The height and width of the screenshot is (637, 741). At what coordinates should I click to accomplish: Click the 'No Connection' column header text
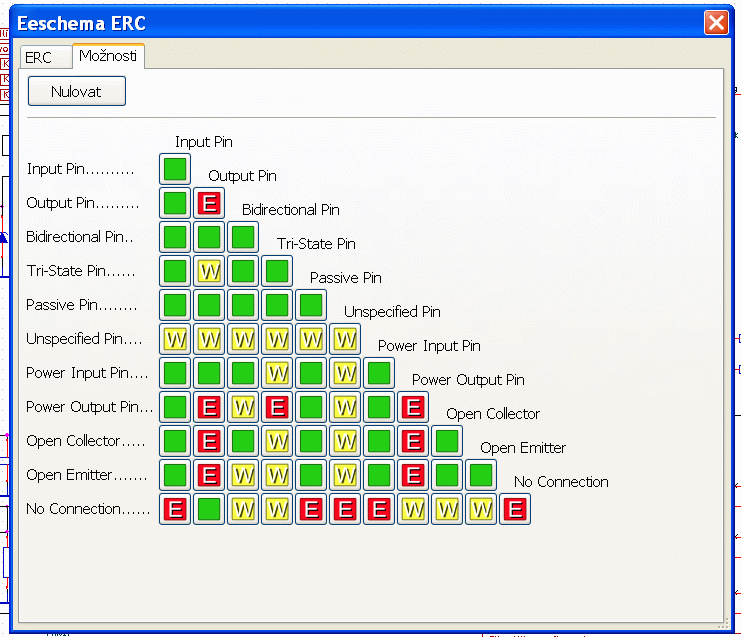(561, 482)
